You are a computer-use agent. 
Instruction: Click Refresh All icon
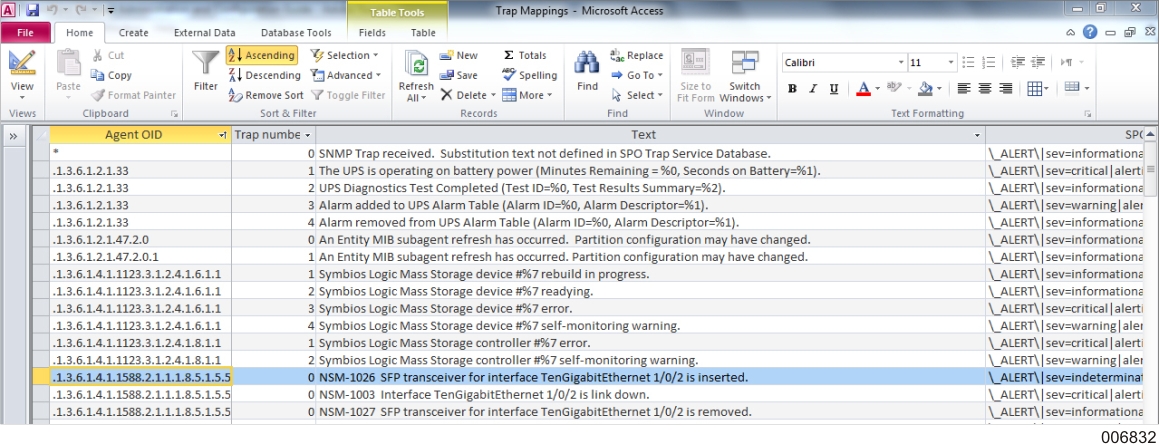pyautogui.click(x=416, y=75)
